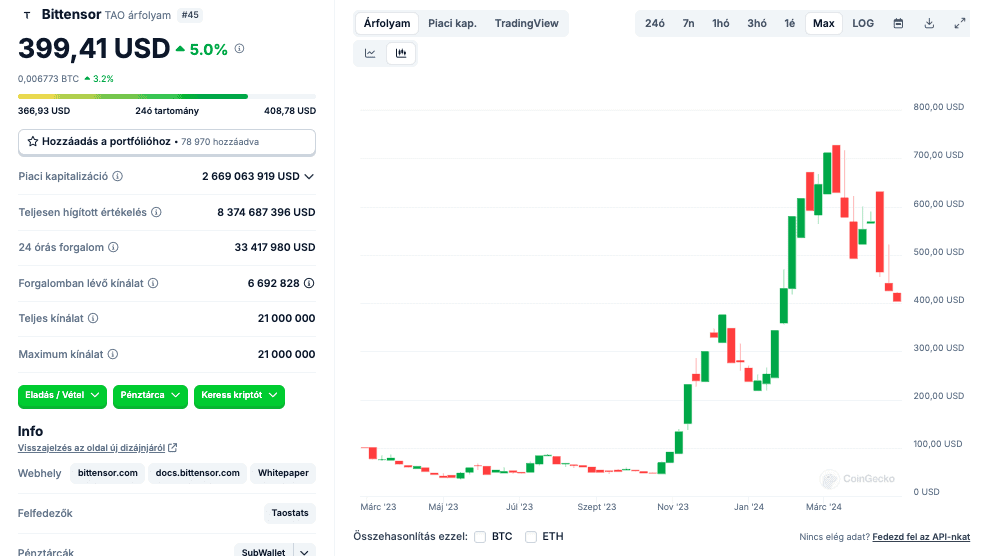Click Hozzáadás a portfólióhoz button
The image size is (1000, 556).
click(167, 142)
